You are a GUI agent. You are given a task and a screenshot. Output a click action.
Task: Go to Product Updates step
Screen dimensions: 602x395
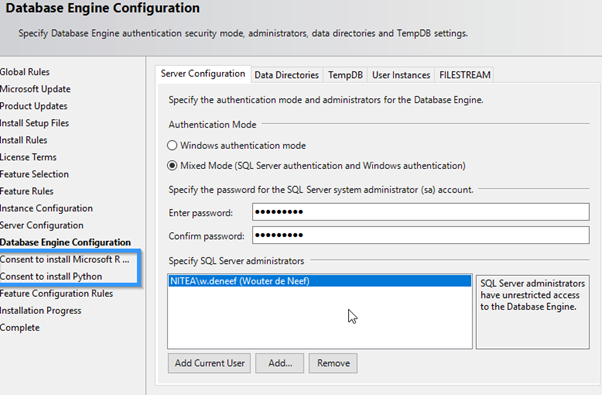pos(34,106)
